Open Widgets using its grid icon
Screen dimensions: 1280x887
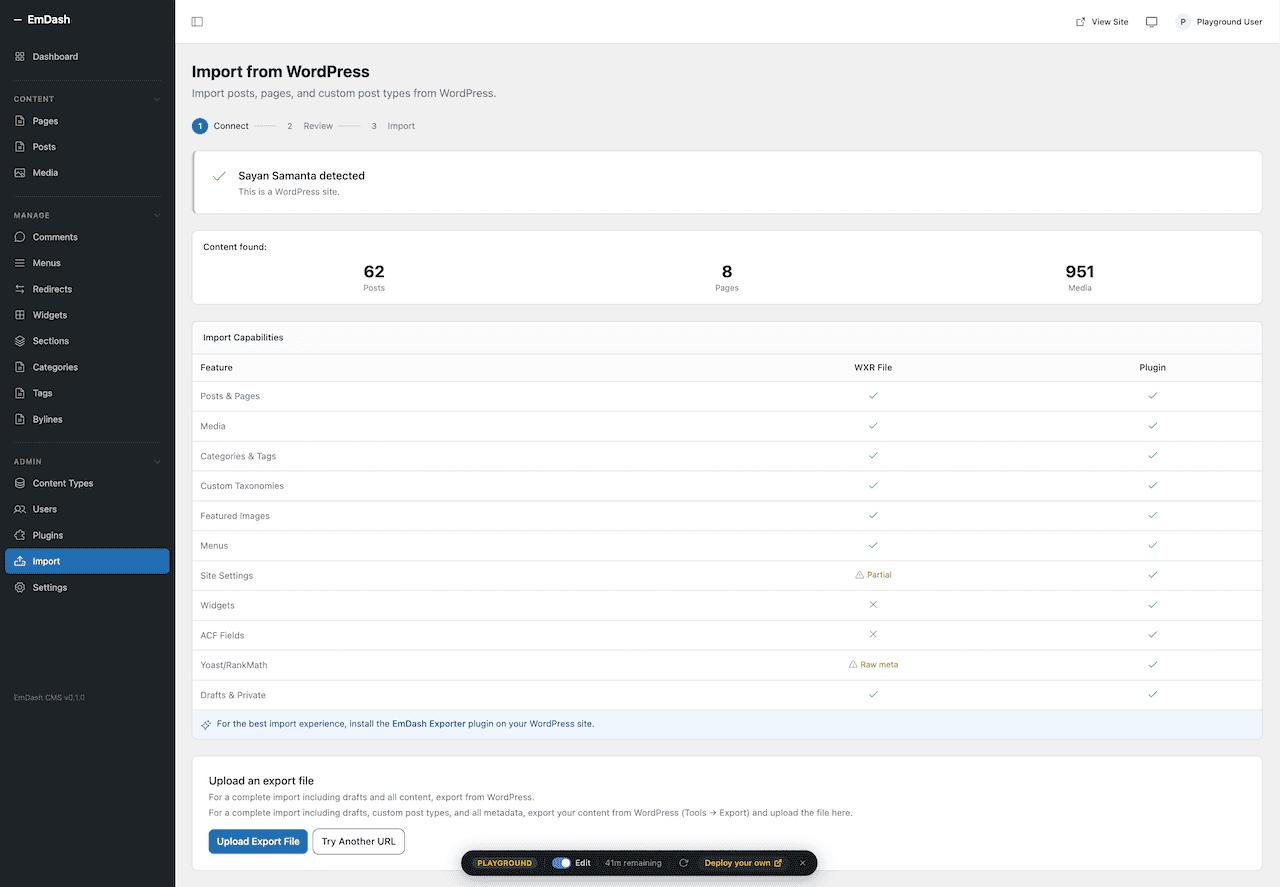(18, 314)
